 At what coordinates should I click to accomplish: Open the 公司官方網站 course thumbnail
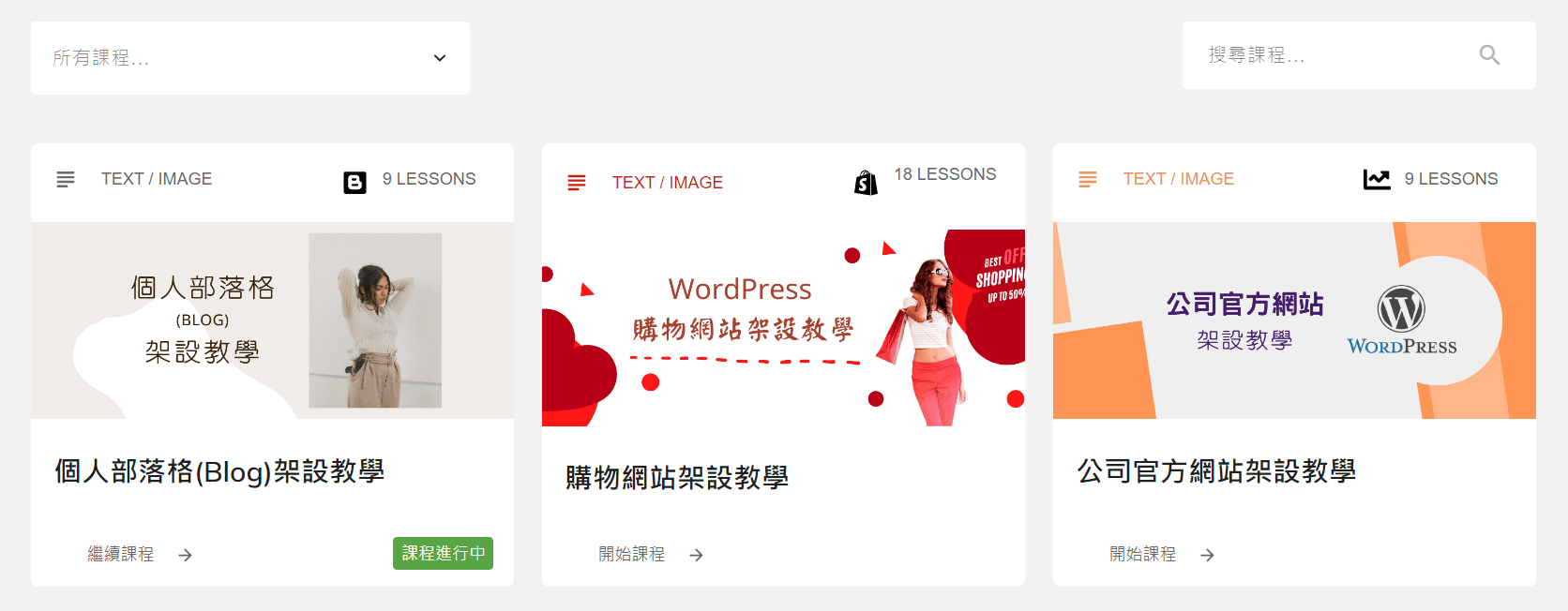point(1294,320)
